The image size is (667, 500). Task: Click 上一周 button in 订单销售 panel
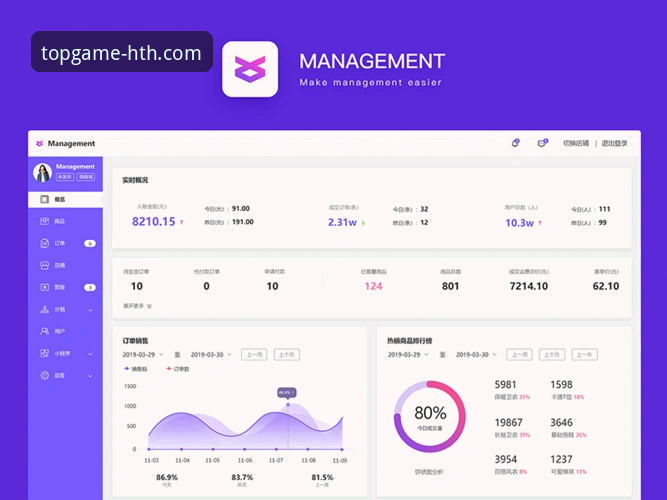point(253,354)
